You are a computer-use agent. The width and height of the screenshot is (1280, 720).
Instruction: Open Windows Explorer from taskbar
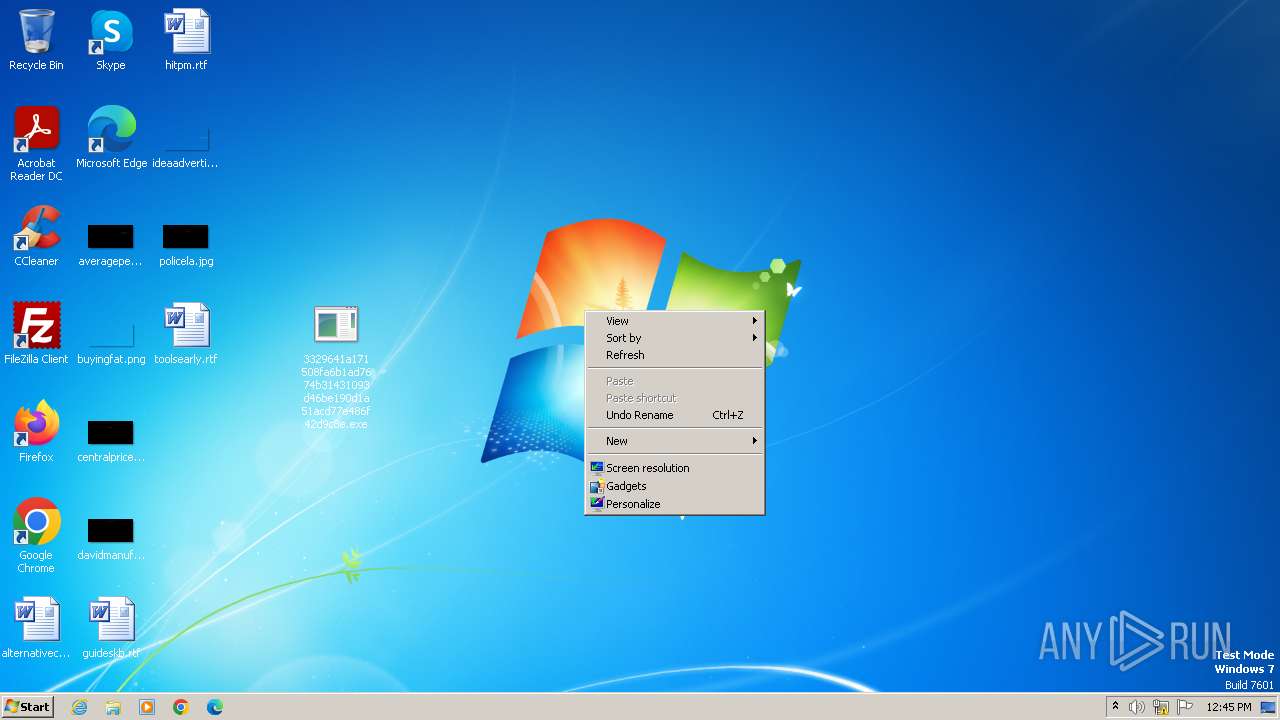113,707
